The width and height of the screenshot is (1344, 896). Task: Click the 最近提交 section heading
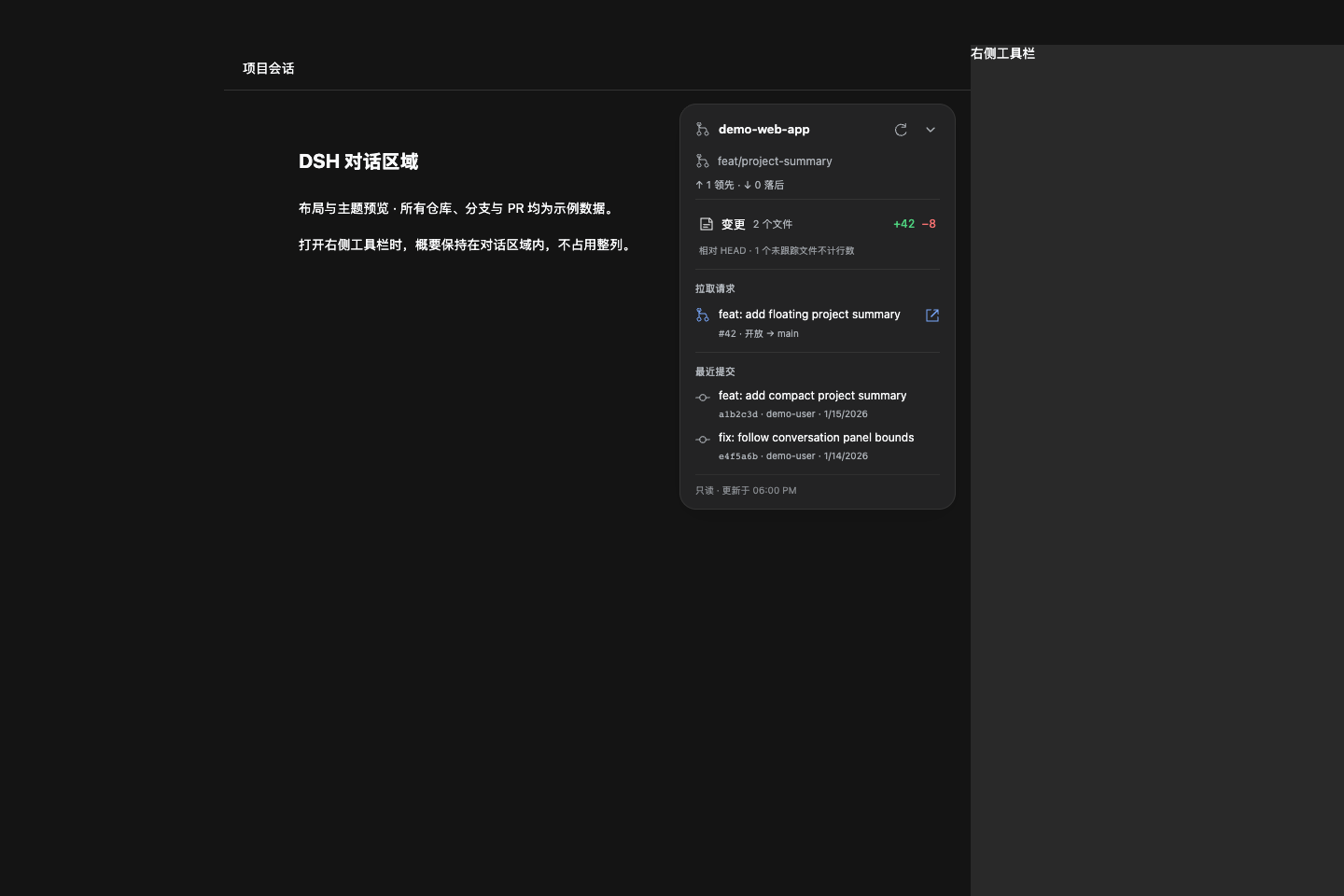point(715,371)
